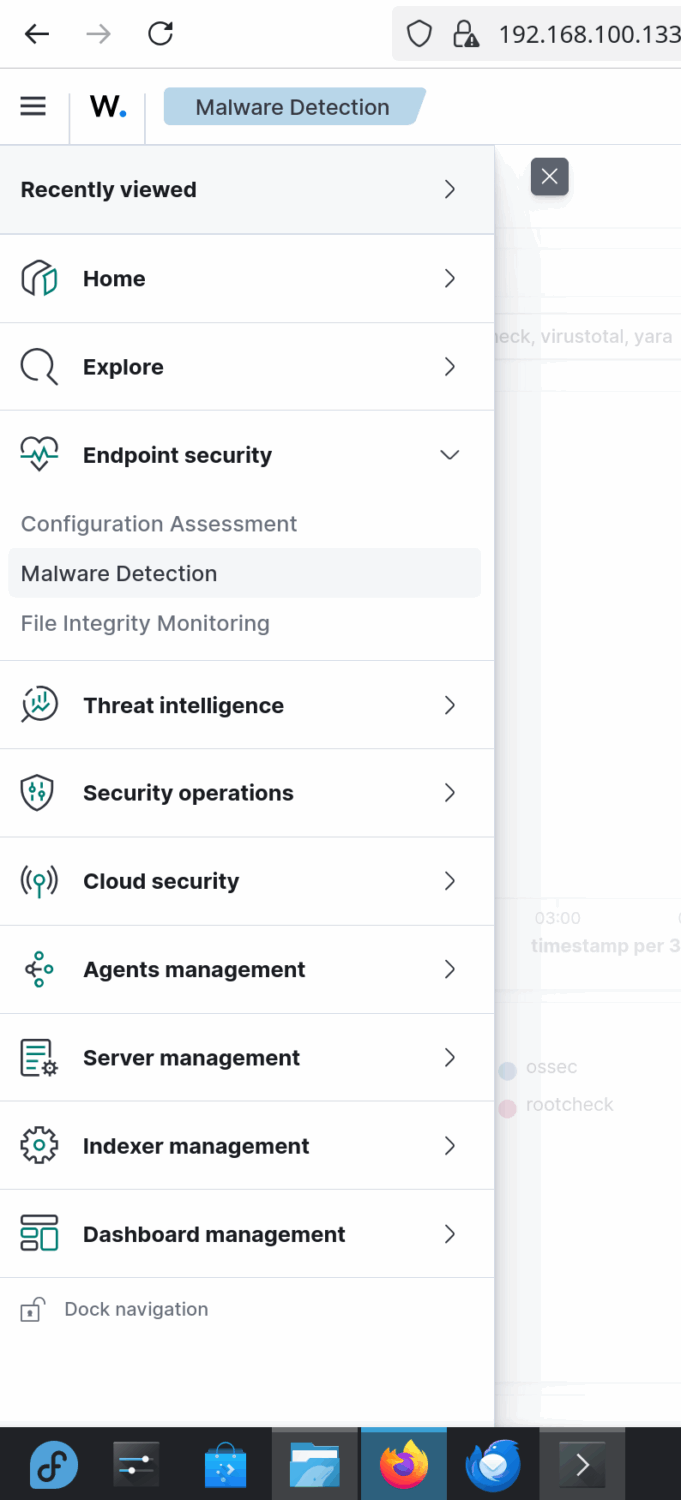Click the Security operations shield icon
This screenshot has width=681, height=1500.
[x=39, y=793]
